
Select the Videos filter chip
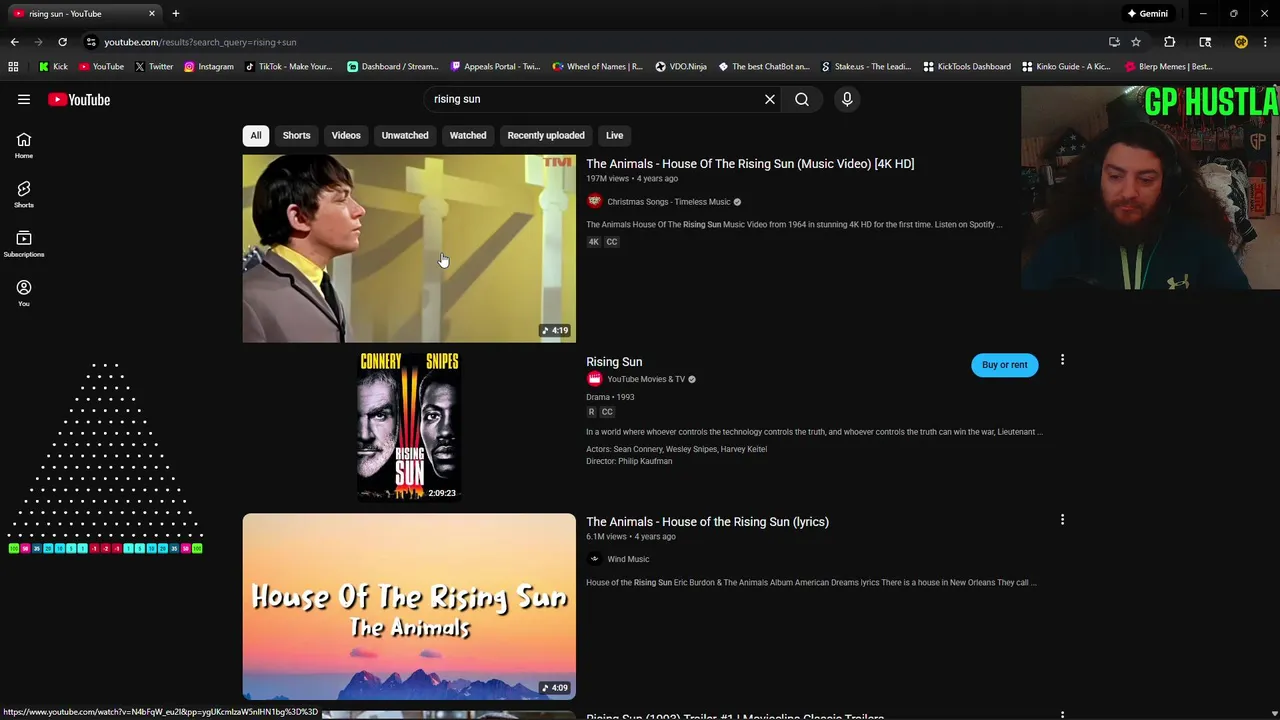346,135
